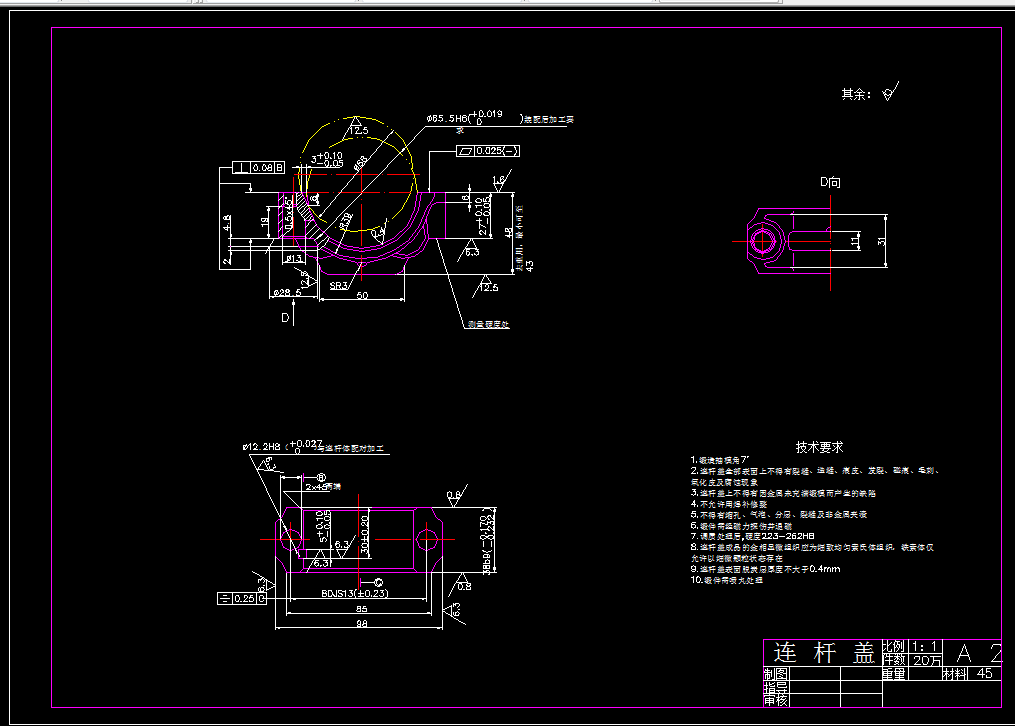Select the 27 +0.10/-0.05 toleranced dimension
The width and height of the screenshot is (1015, 726).
[x=484, y=215]
